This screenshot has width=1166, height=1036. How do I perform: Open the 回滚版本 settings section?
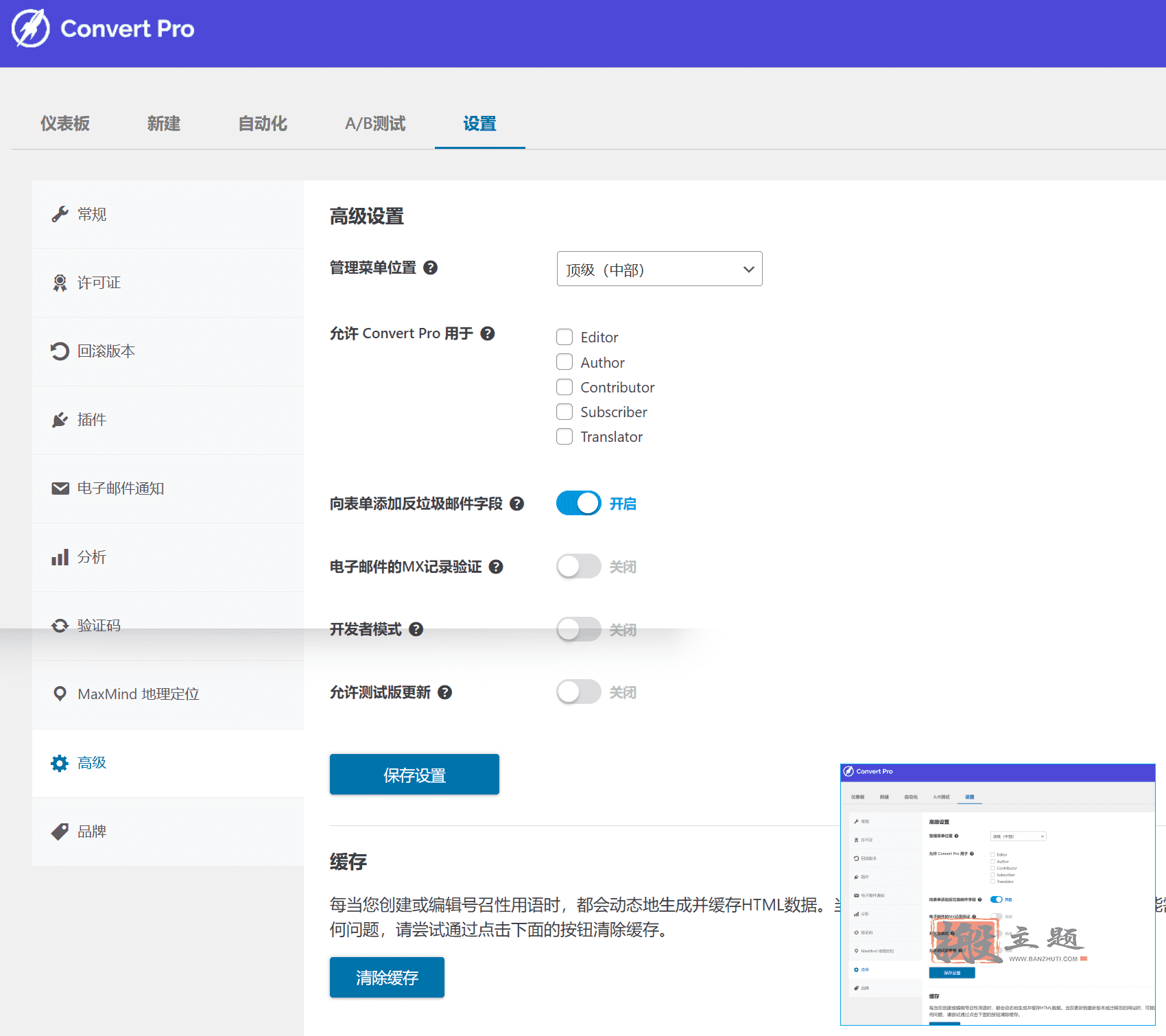[168, 351]
